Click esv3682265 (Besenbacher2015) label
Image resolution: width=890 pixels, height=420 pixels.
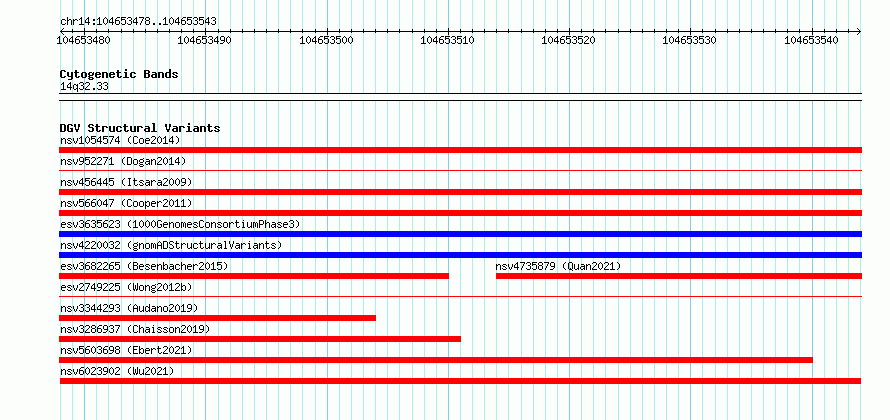click(144, 266)
